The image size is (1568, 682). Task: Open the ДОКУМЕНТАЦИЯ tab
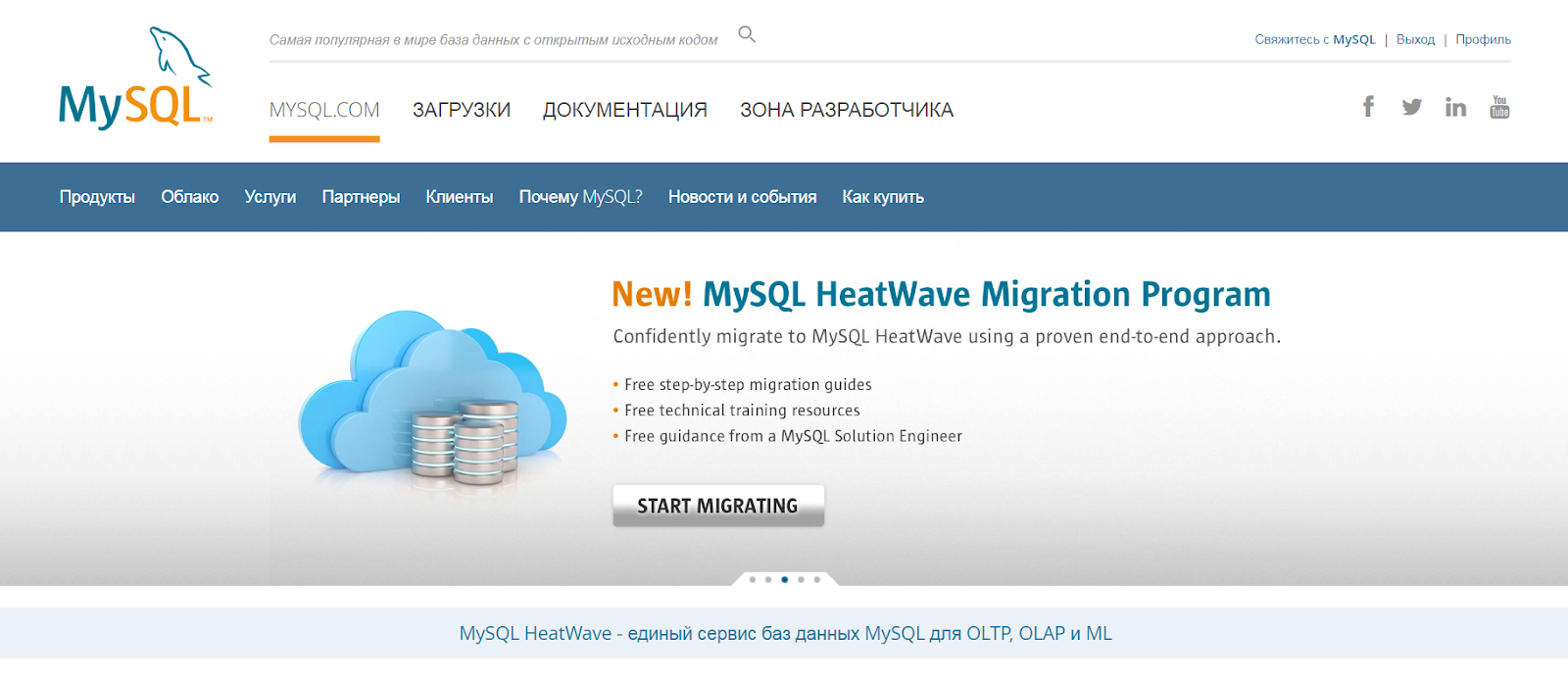625,111
